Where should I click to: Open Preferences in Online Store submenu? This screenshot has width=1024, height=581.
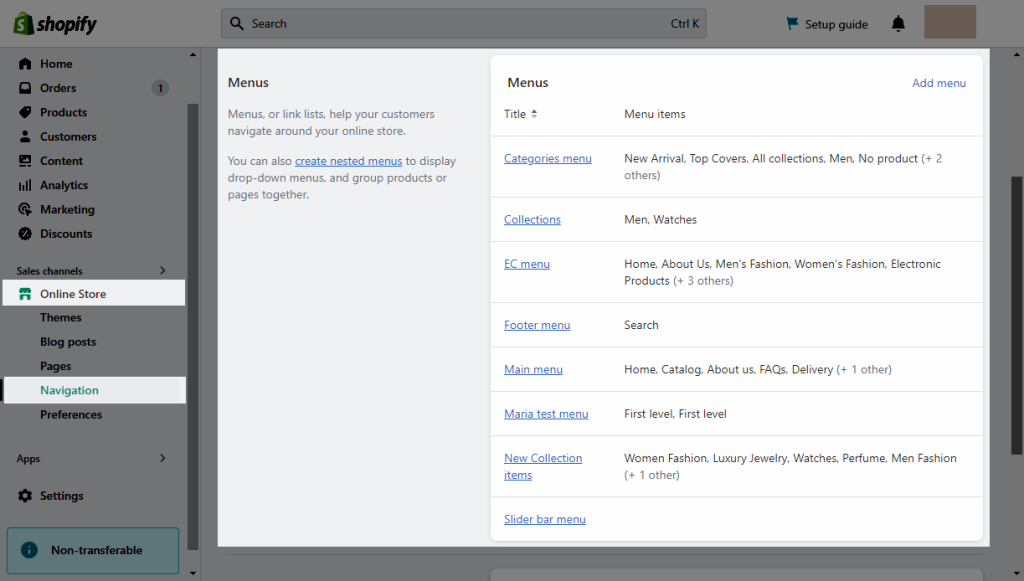coord(71,415)
